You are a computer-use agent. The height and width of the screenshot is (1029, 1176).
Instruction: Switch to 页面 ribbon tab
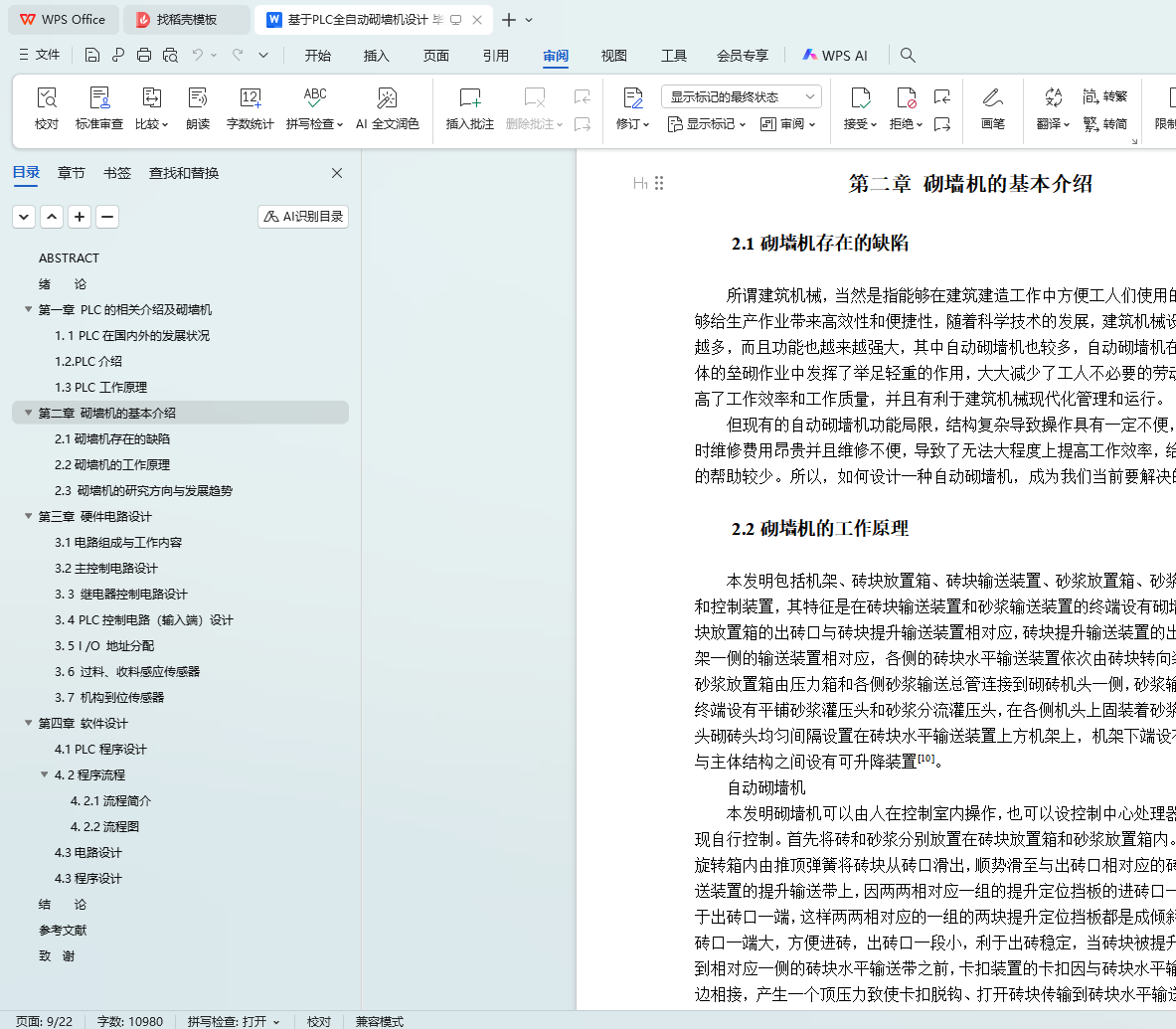tap(436, 56)
